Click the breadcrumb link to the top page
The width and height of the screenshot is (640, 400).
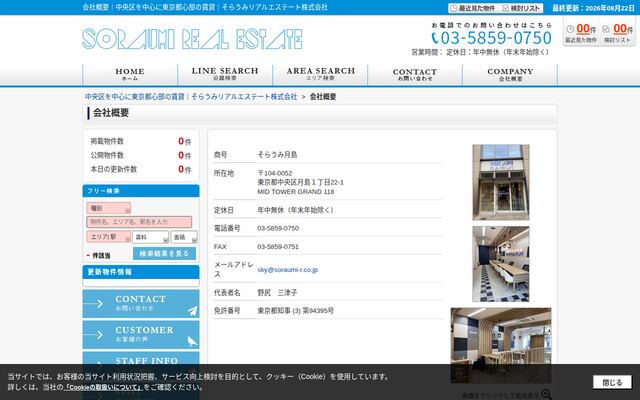click(191, 97)
